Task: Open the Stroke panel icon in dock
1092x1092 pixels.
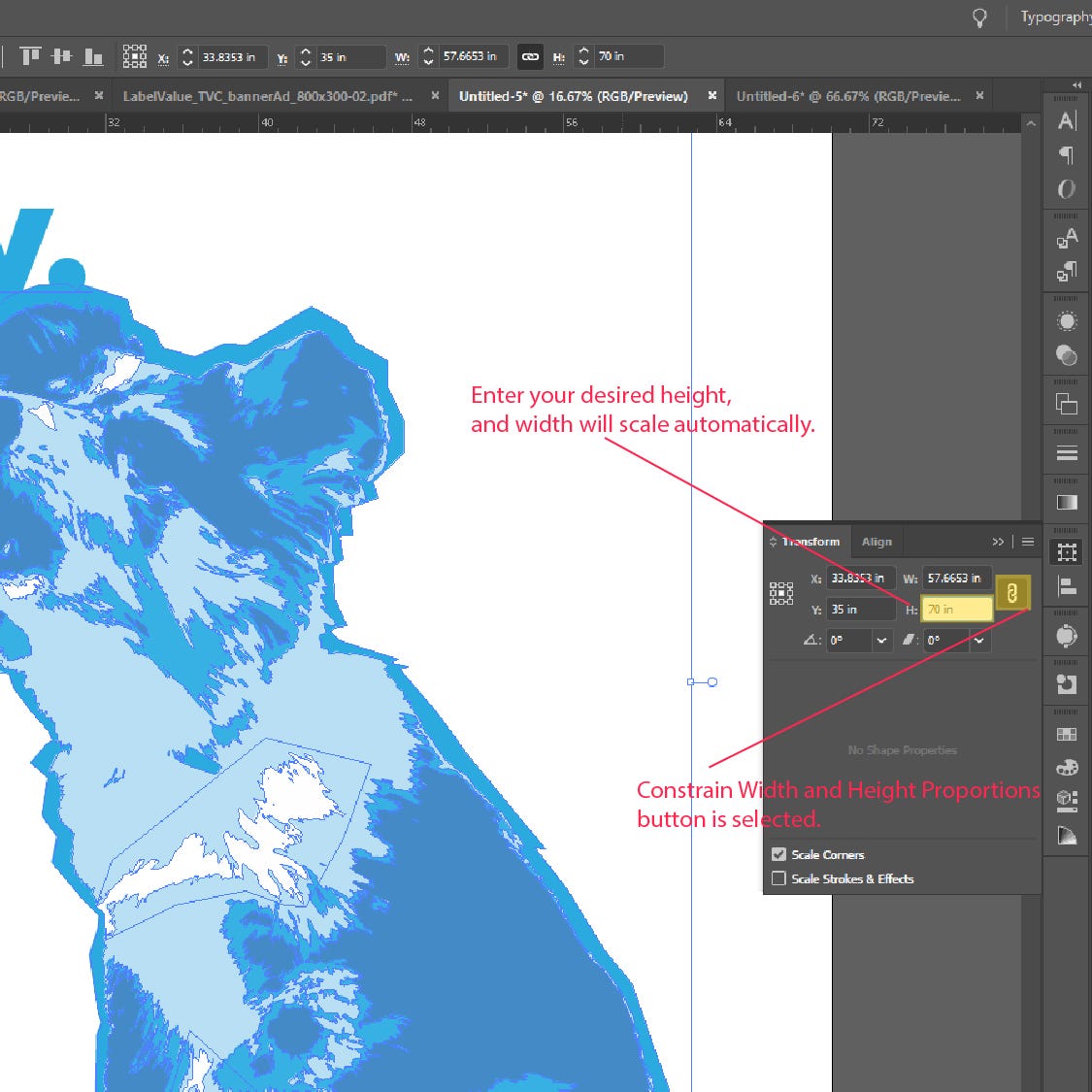Action: point(1066,453)
